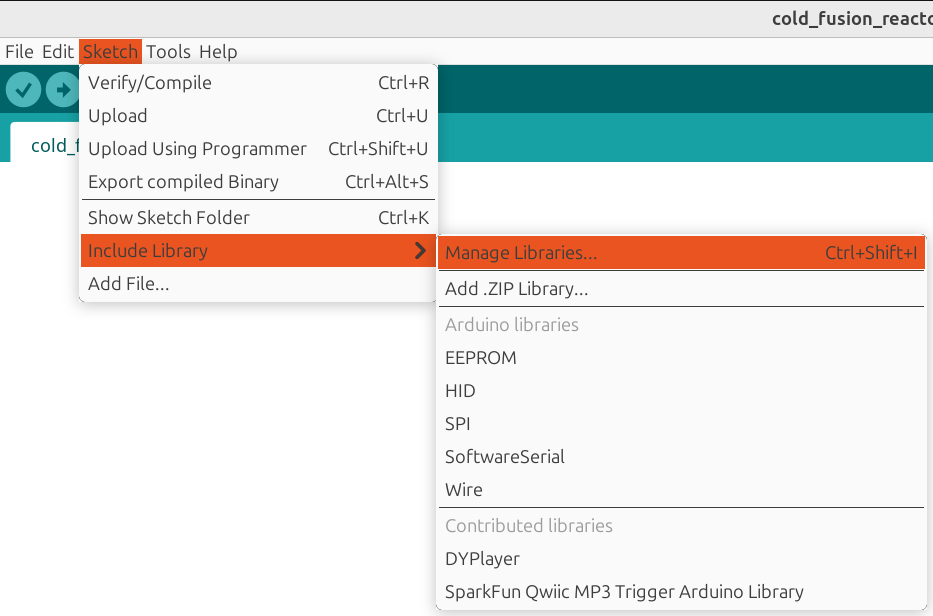Include the HID library
This screenshot has width=933, height=616.
[460, 390]
